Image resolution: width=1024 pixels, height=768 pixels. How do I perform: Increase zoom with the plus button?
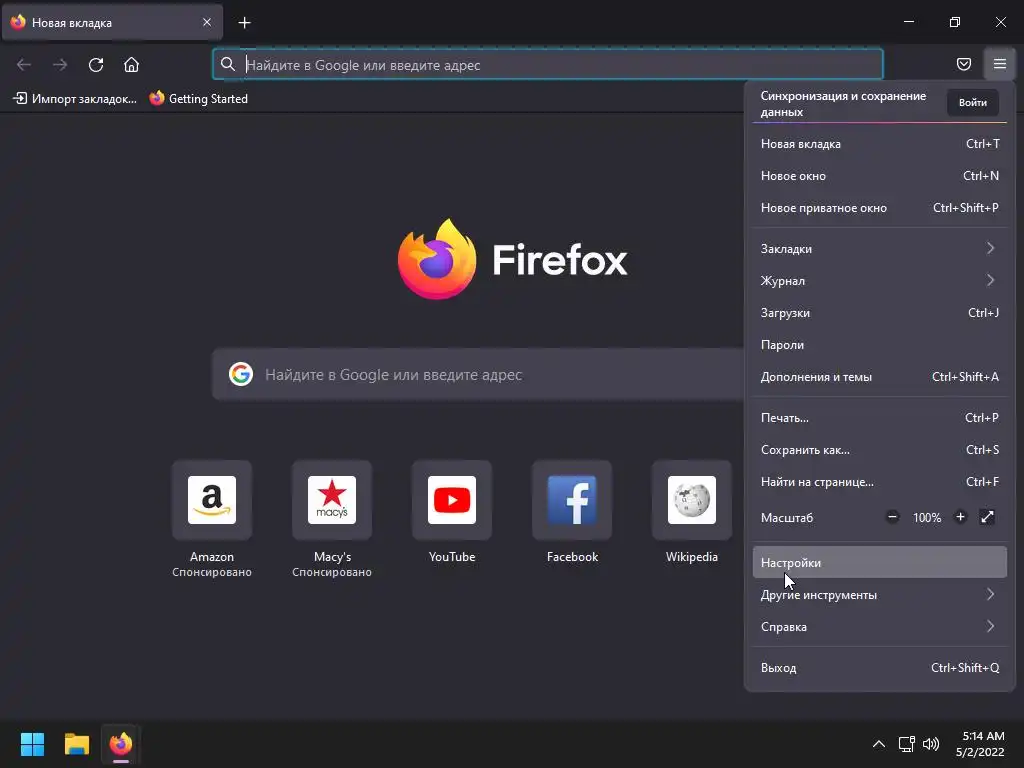pyautogui.click(x=960, y=517)
